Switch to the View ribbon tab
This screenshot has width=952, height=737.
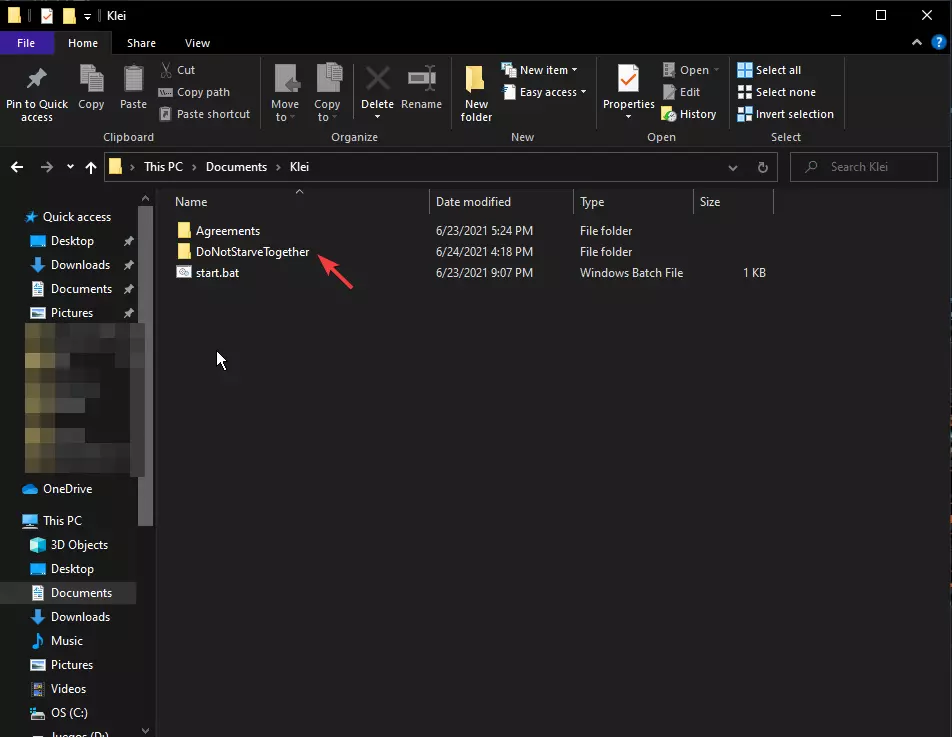tap(197, 43)
